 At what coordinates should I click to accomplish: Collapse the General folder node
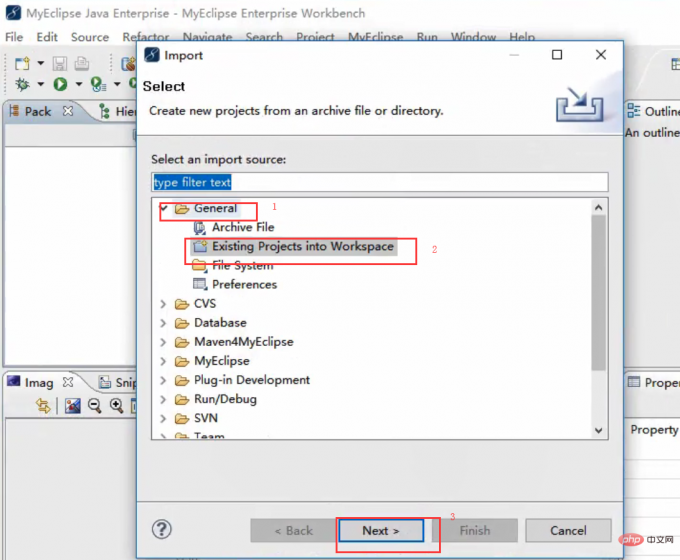tap(164, 208)
